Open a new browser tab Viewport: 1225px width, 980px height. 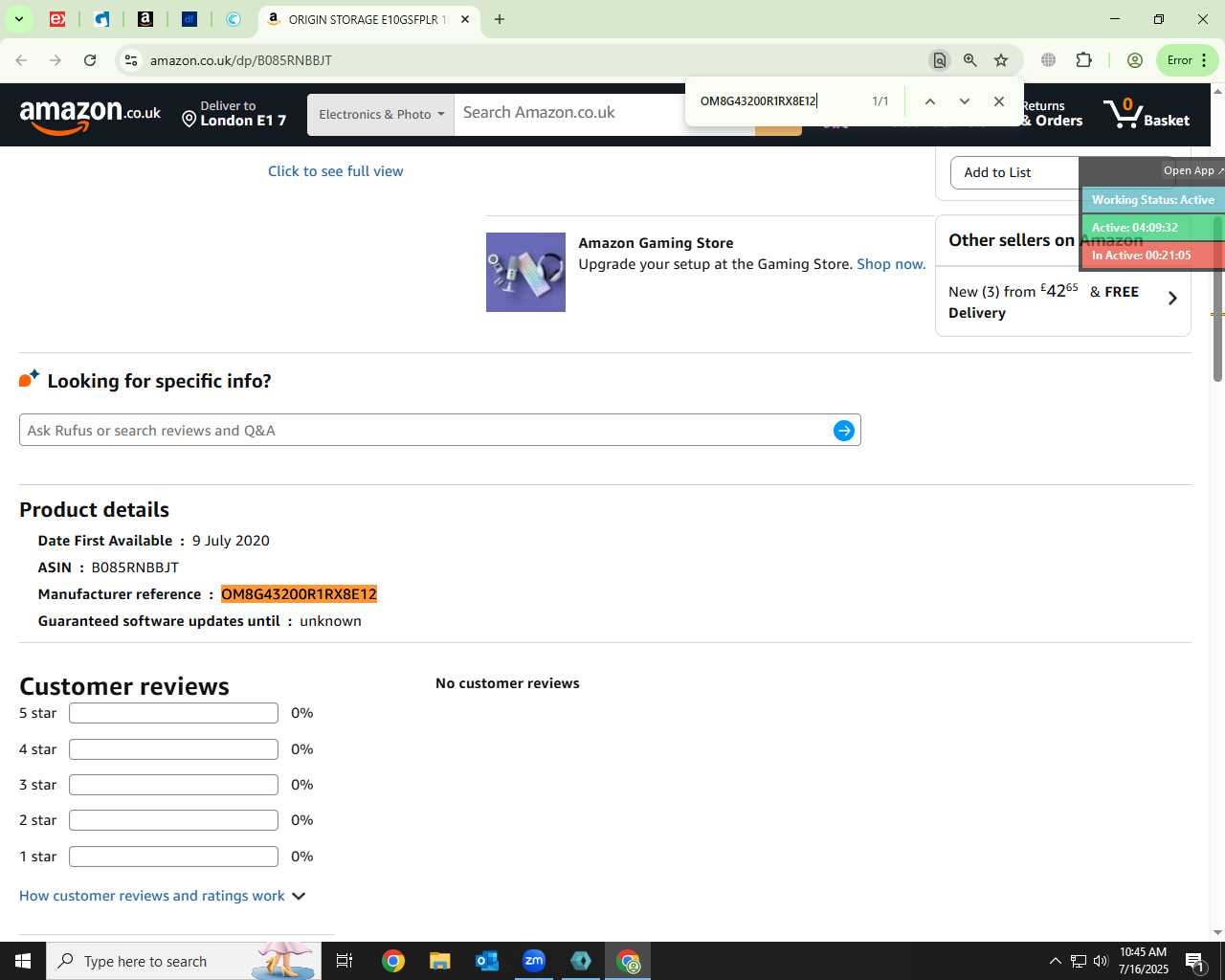pyautogui.click(x=500, y=19)
